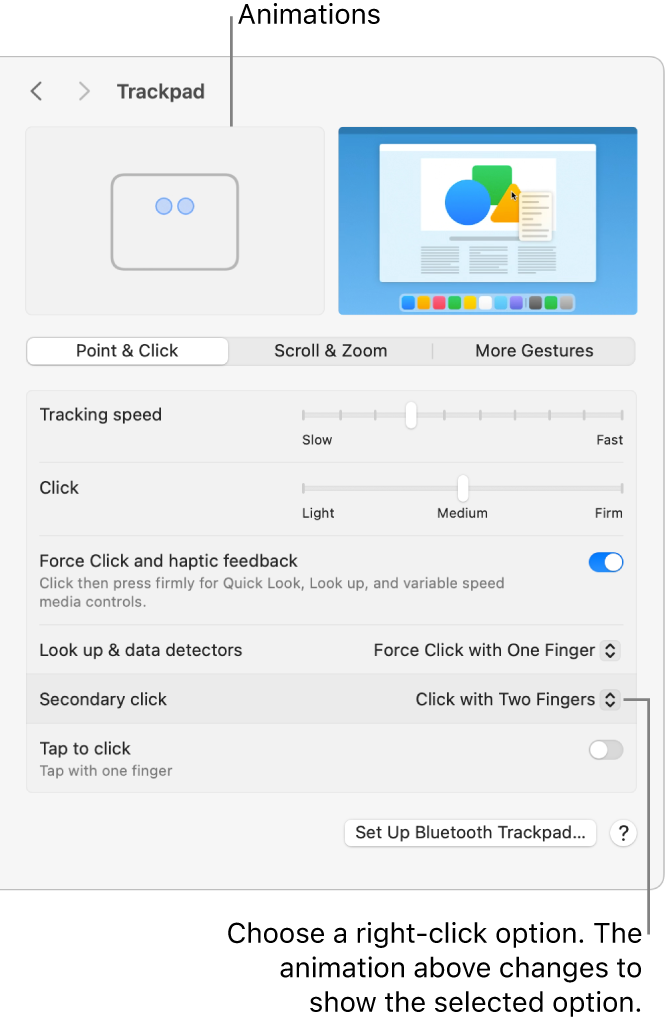Viewport: 668px width, 1030px height.
Task: Set Click pressure to the Light end
Action: [x=304, y=488]
